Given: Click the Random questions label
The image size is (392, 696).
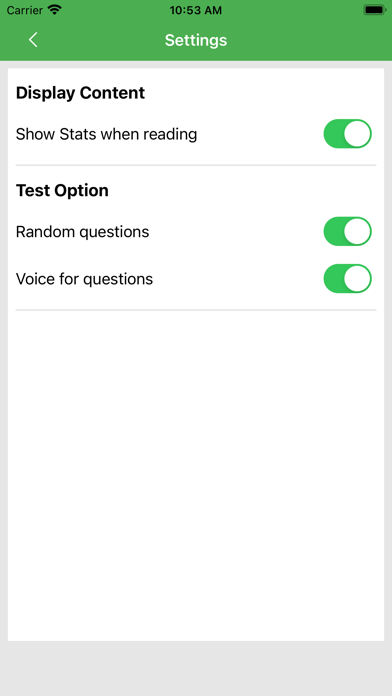Looking at the screenshot, I should tap(83, 232).
